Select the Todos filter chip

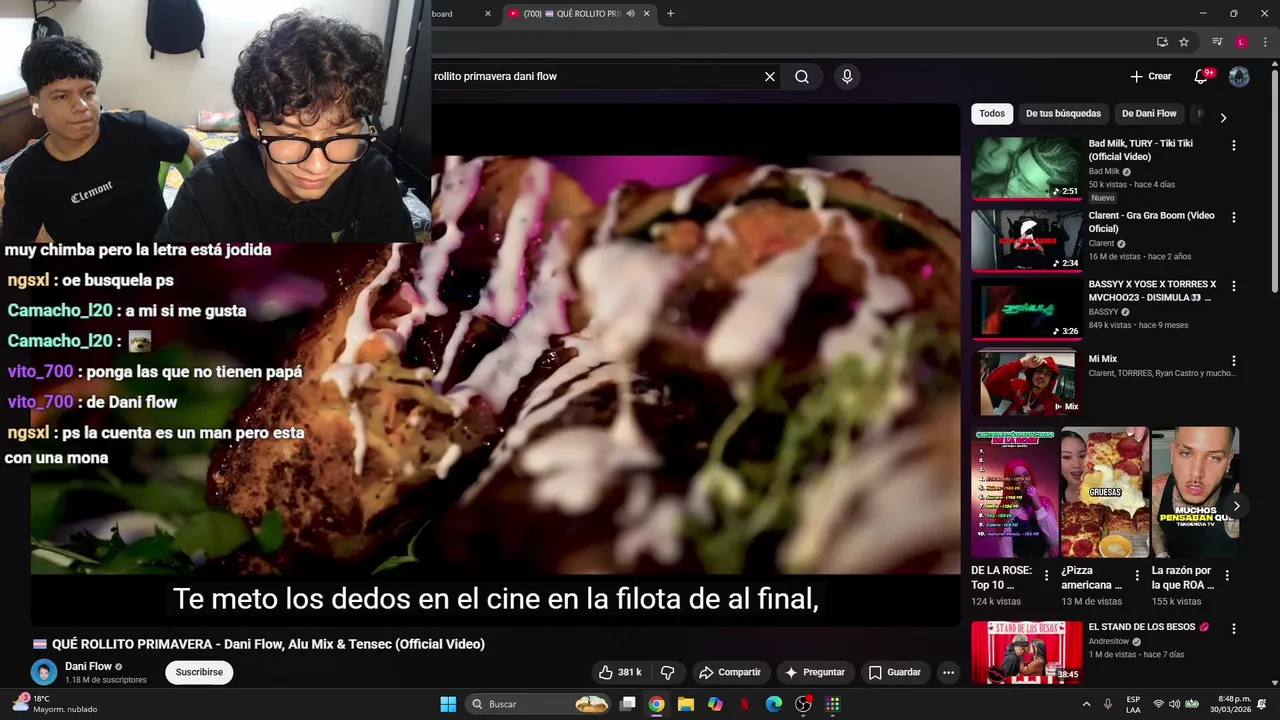pos(992,114)
